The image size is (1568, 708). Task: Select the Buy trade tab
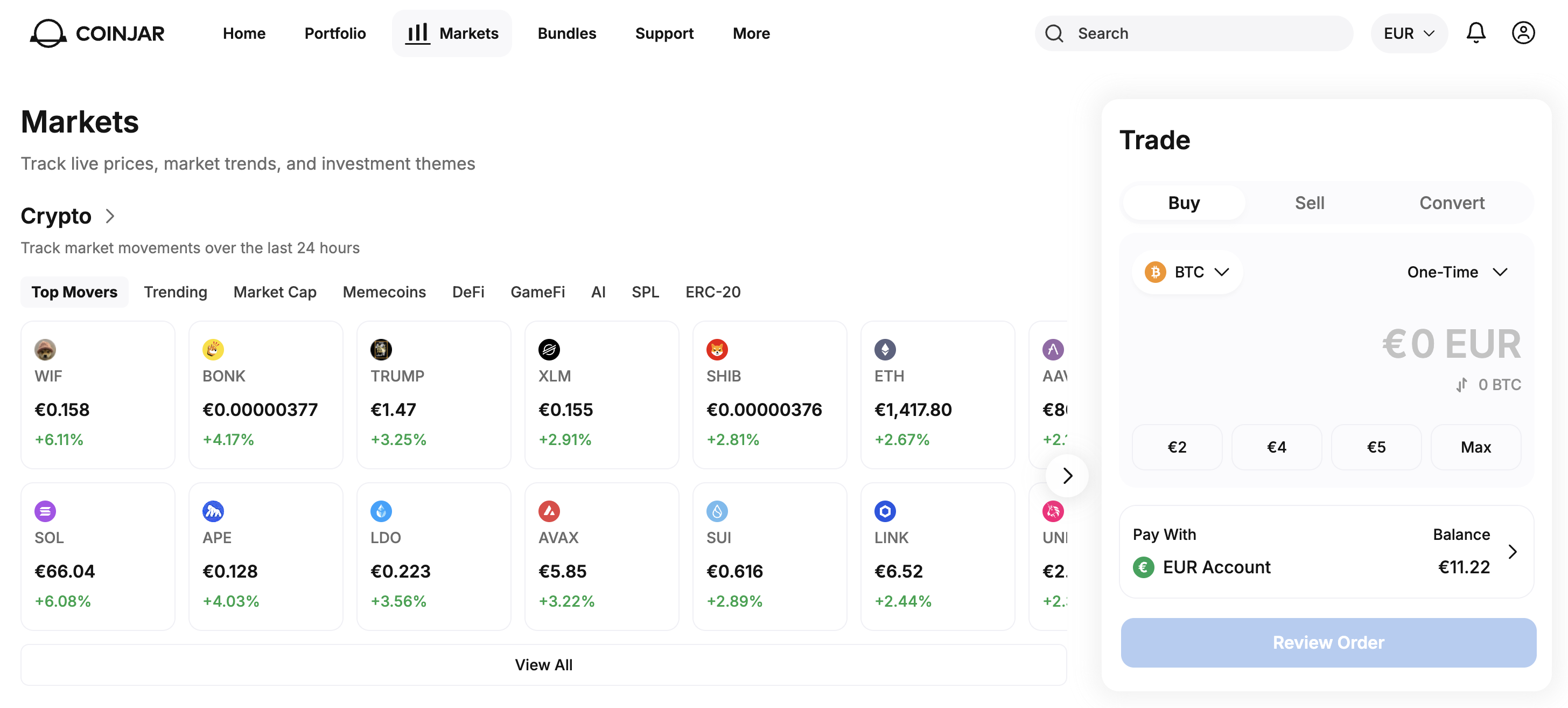[1184, 203]
